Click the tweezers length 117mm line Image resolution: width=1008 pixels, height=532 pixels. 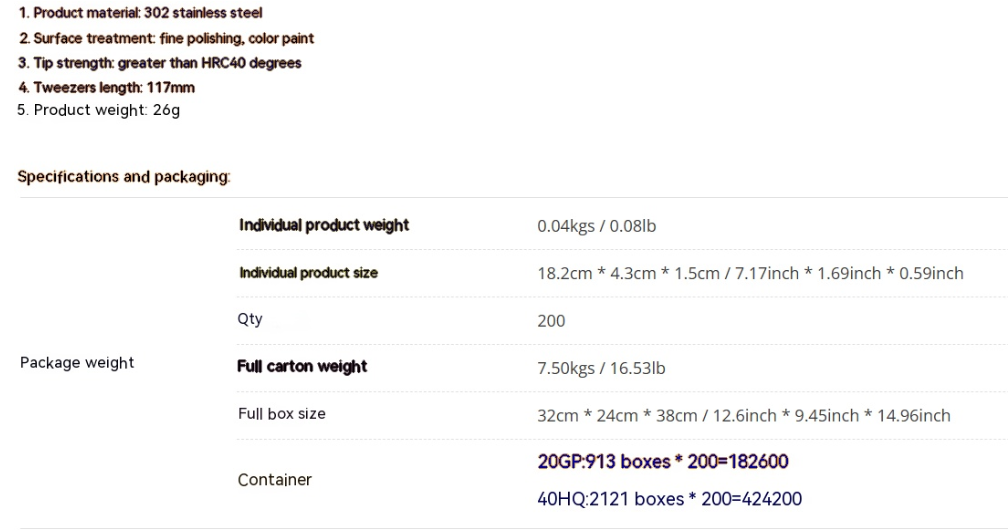(x=106, y=87)
